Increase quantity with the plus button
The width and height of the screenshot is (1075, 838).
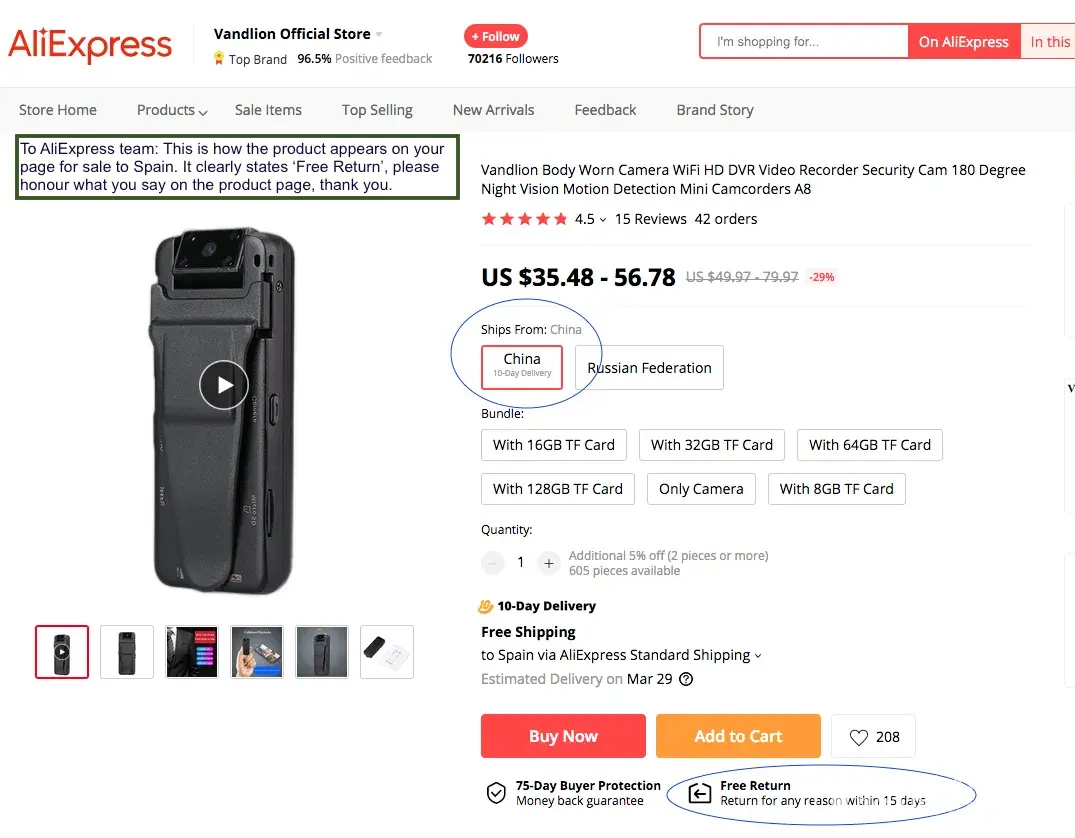548,563
